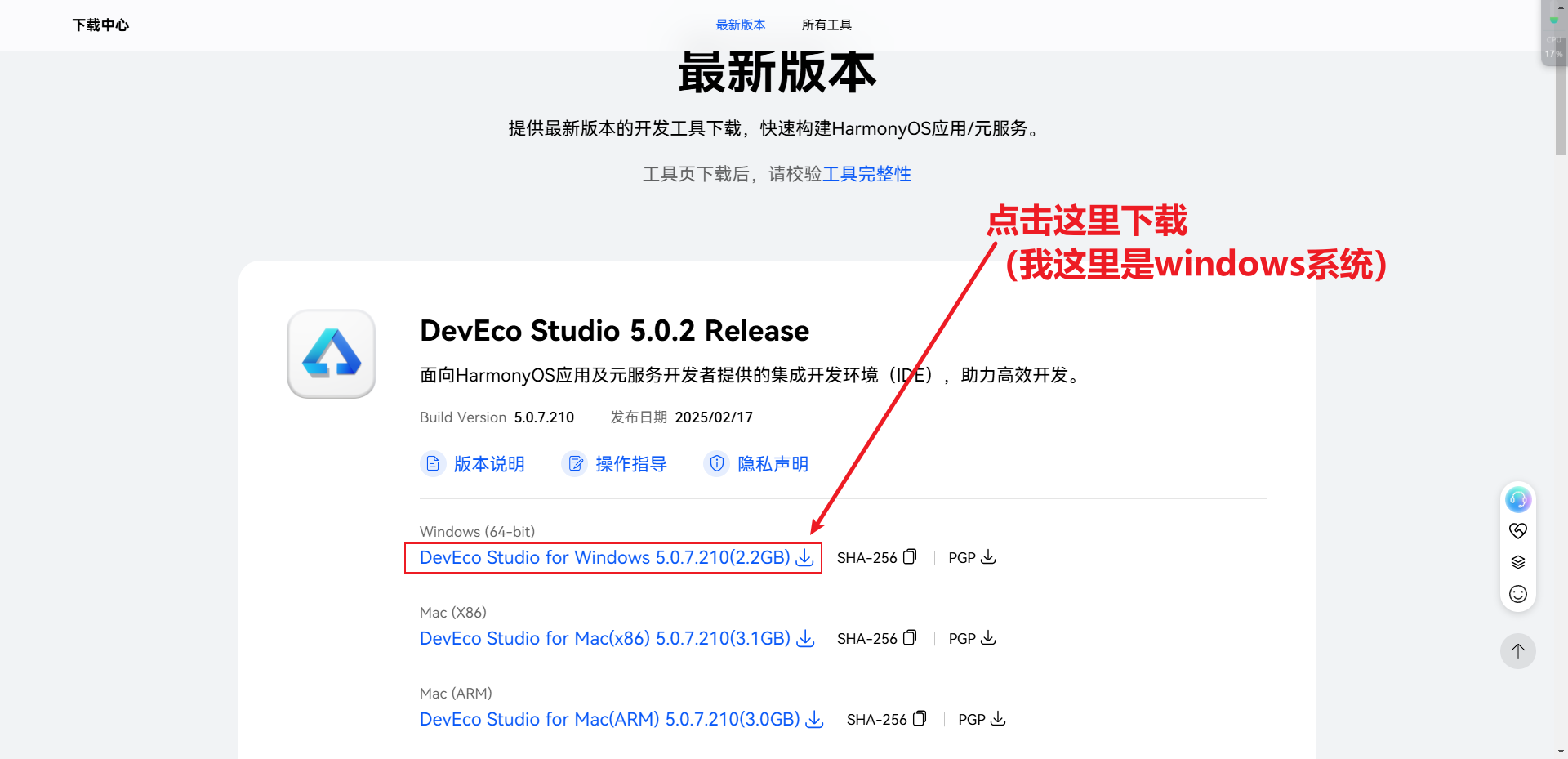The height and width of the screenshot is (759, 1568).
Task: Click the 隐私声明 shield icon
Action: [x=716, y=464]
